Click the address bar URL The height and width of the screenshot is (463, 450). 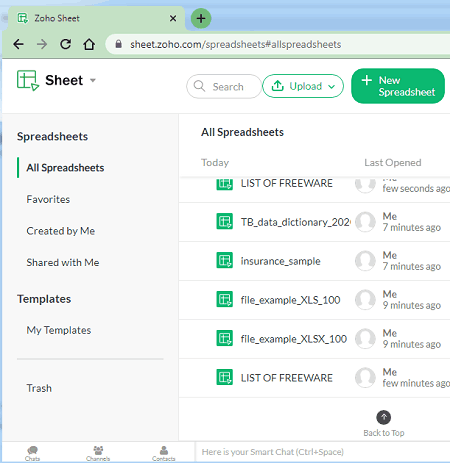pyautogui.click(x=236, y=44)
